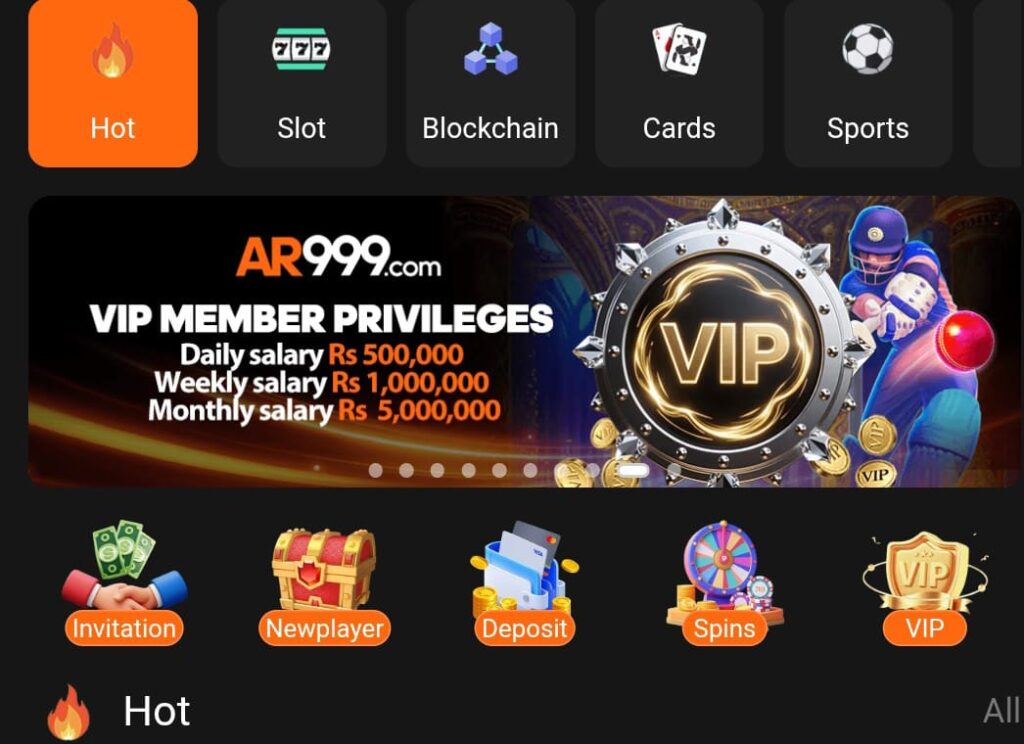
Task: Click the Deposit orange label
Action: click(x=524, y=628)
